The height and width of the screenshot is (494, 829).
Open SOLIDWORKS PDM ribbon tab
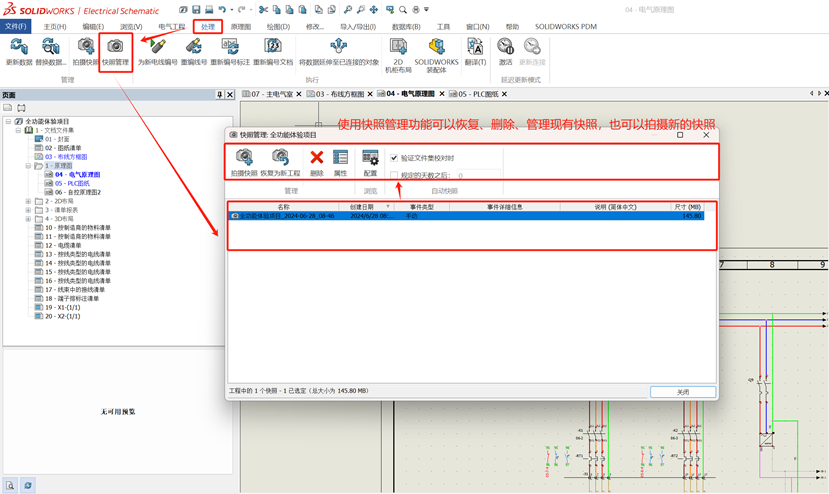coord(566,26)
